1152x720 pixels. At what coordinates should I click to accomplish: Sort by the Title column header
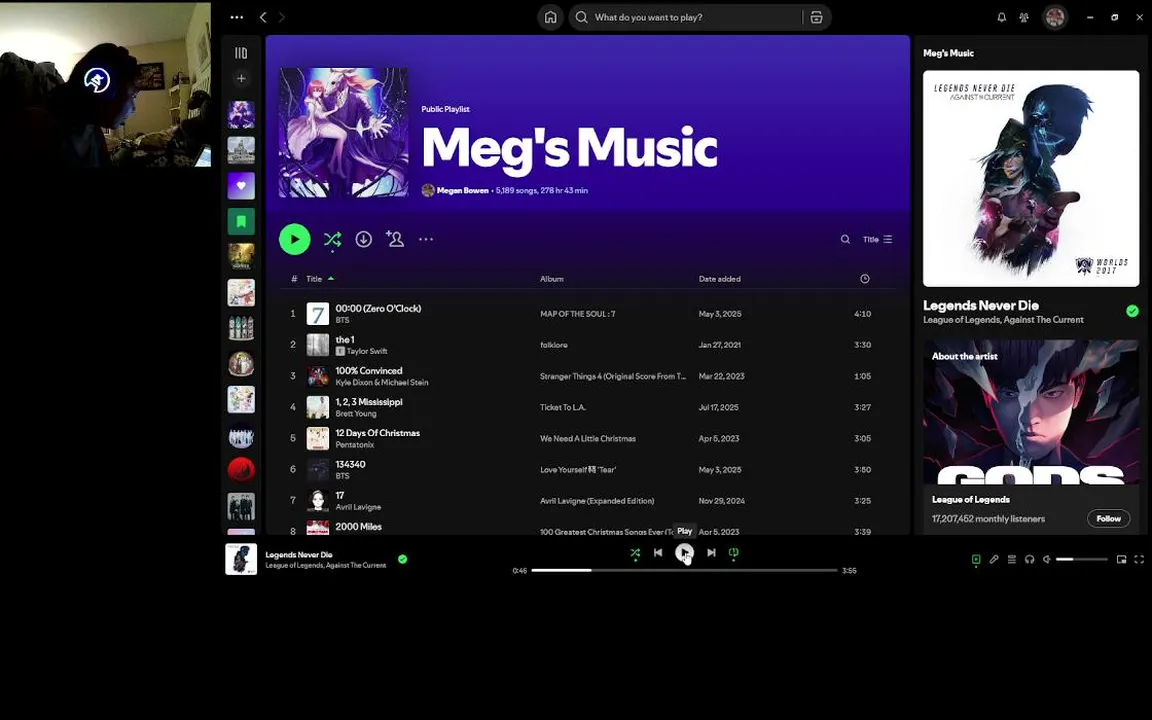314,278
